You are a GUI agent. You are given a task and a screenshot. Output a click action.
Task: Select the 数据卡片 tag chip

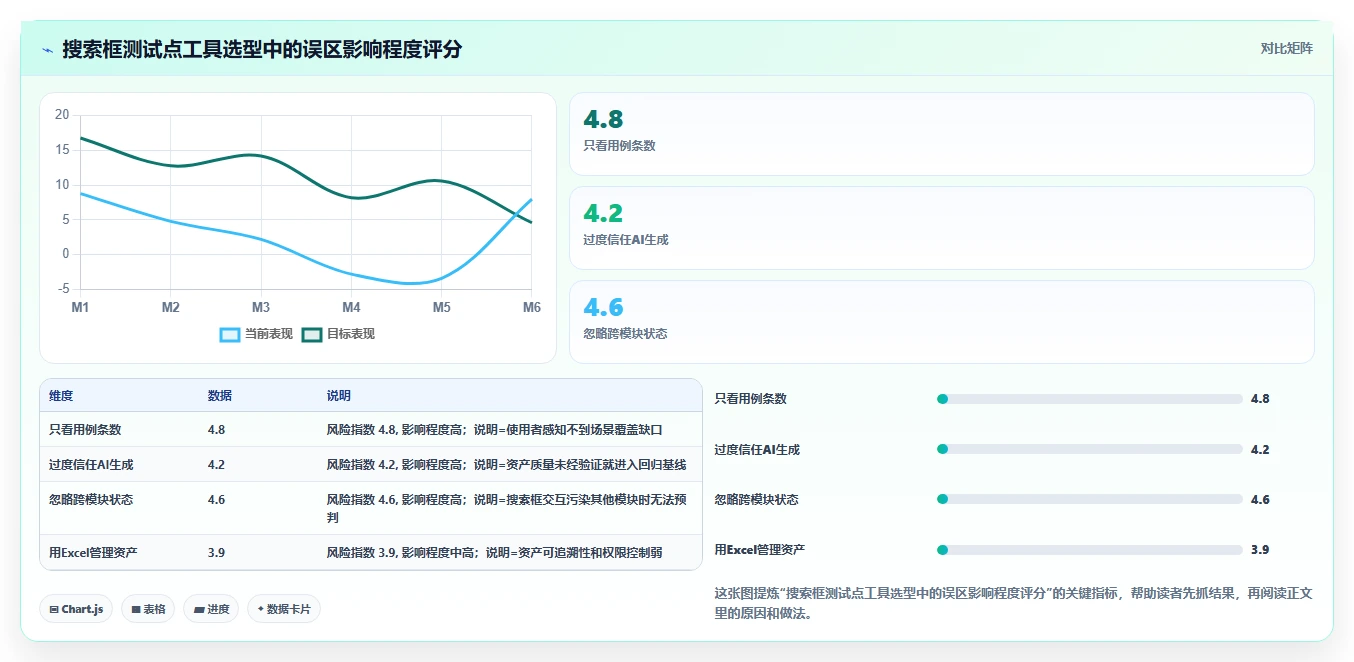coord(284,609)
